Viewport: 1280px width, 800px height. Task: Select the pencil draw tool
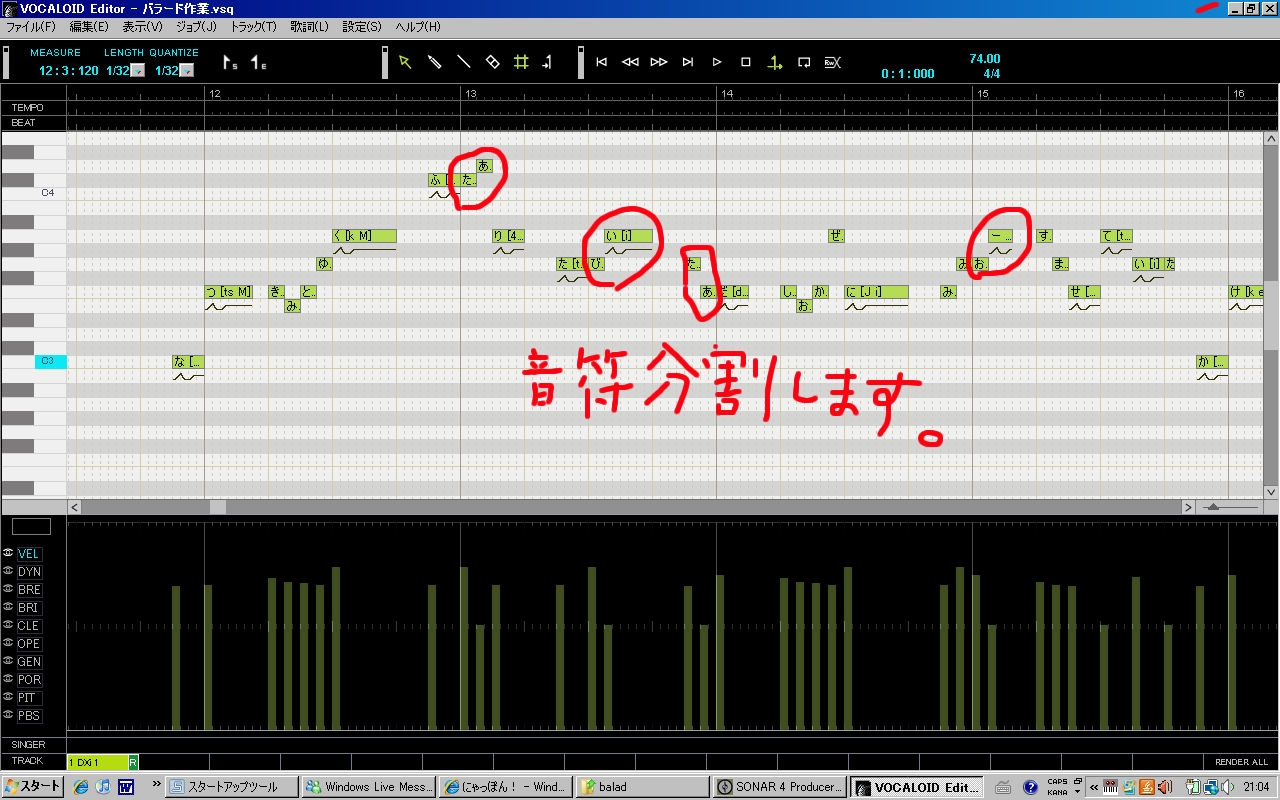tap(434, 62)
